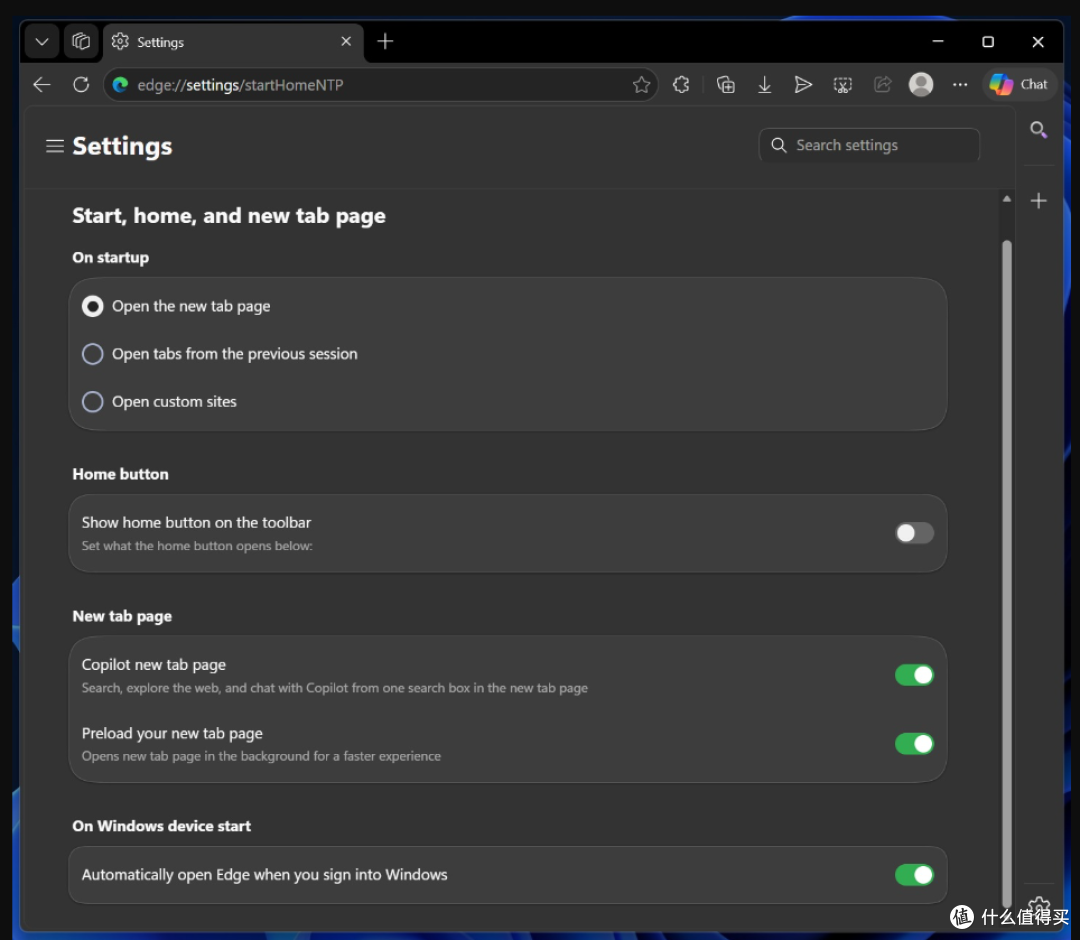Screen dimensions: 1080x940
Task: Open sidebar search magnifier icon
Action: (1039, 130)
